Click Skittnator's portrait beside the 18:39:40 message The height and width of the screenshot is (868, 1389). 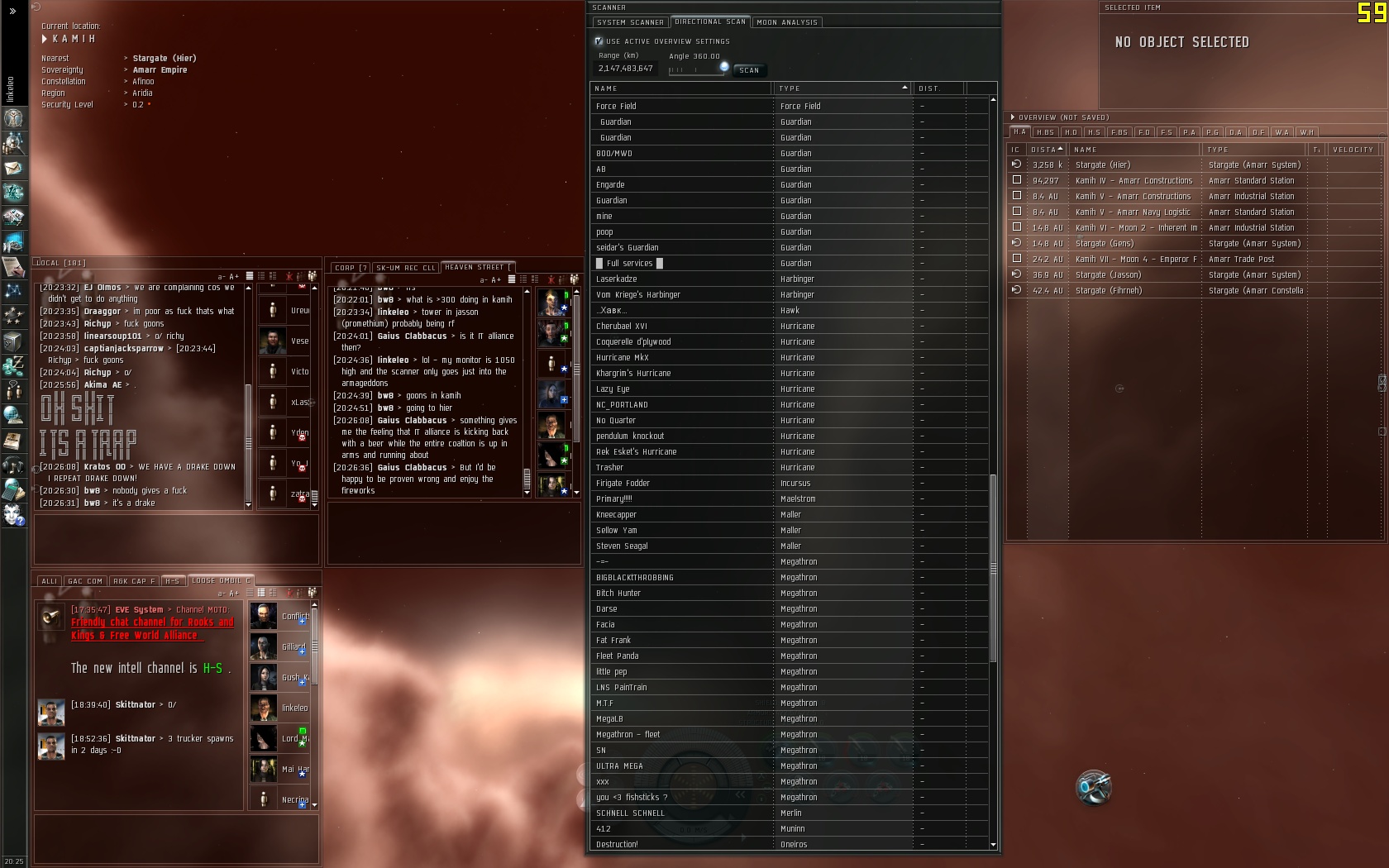pos(50,712)
